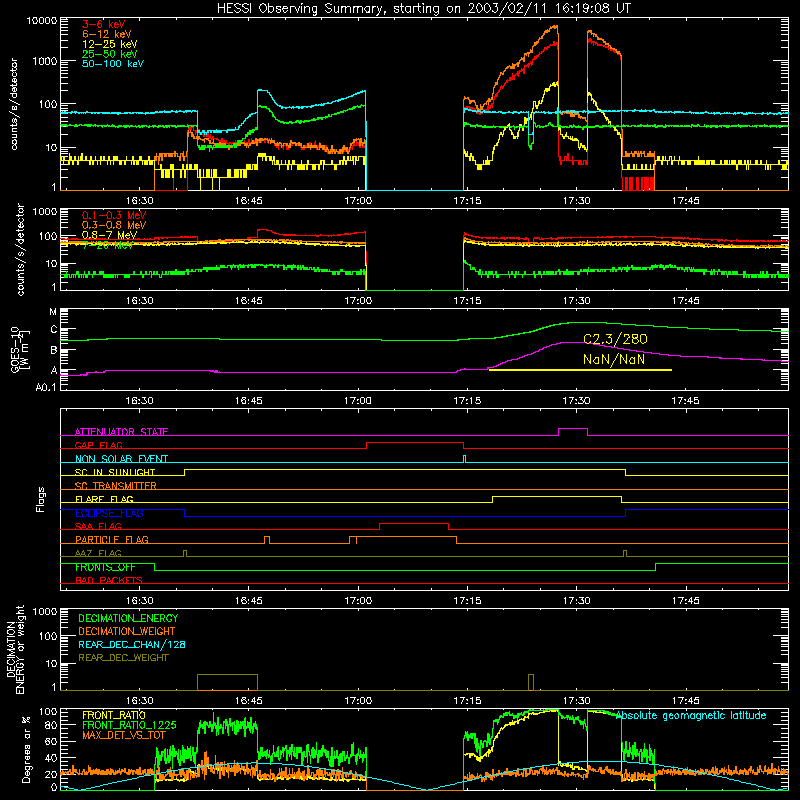Click the DECIMATION_ENERGY legend label
Viewport: 800px width, 800px height.
click(x=128, y=618)
